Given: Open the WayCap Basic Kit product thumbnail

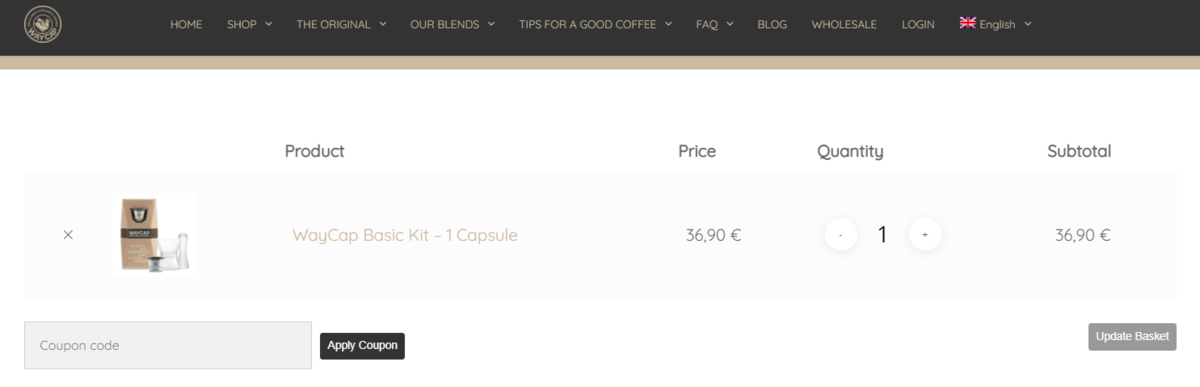Looking at the screenshot, I should pos(155,234).
